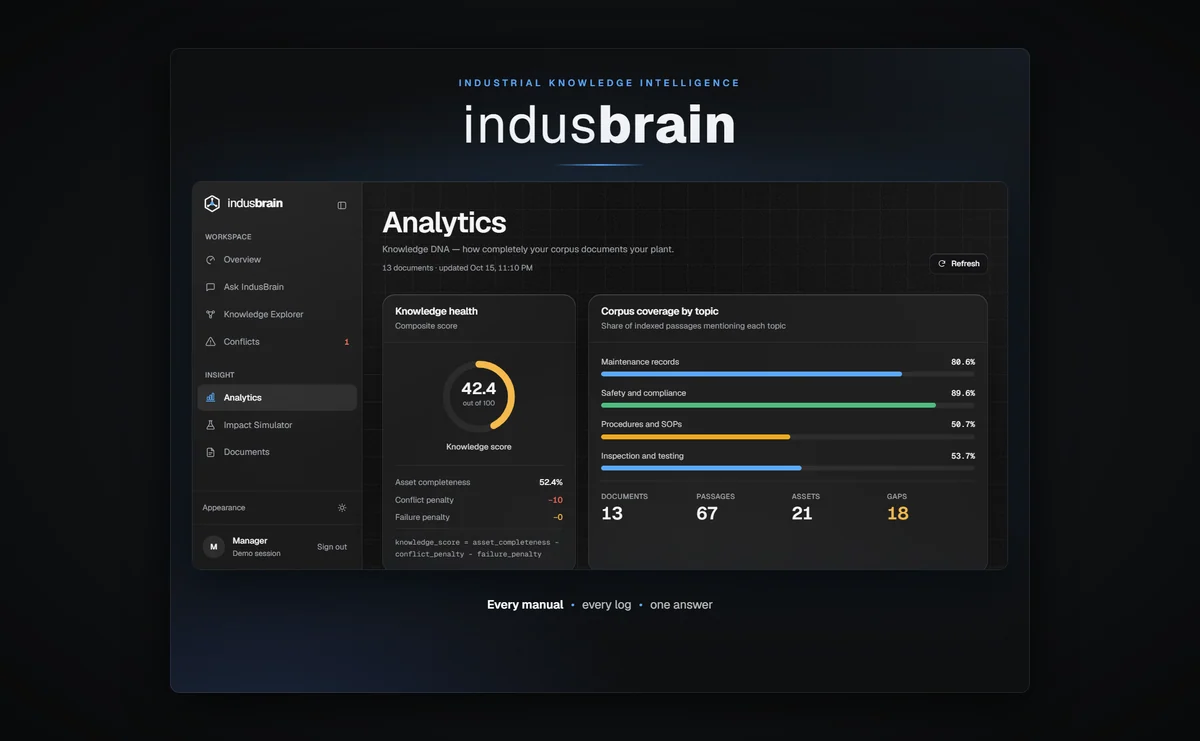Toggle appearance with the sun icon
Image resolution: width=1200 pixels, height=741 pixels.
pyautogui.click(x=342, y=508)
